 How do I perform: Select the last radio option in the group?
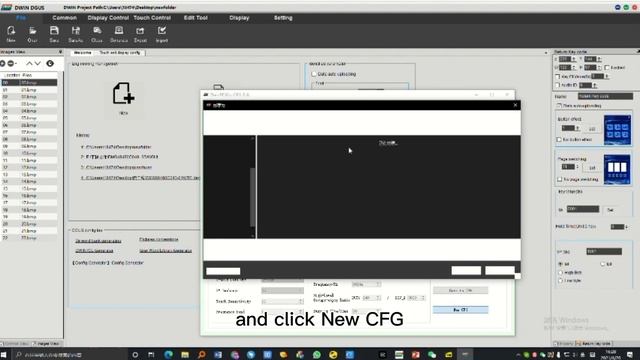click(560, 280)
